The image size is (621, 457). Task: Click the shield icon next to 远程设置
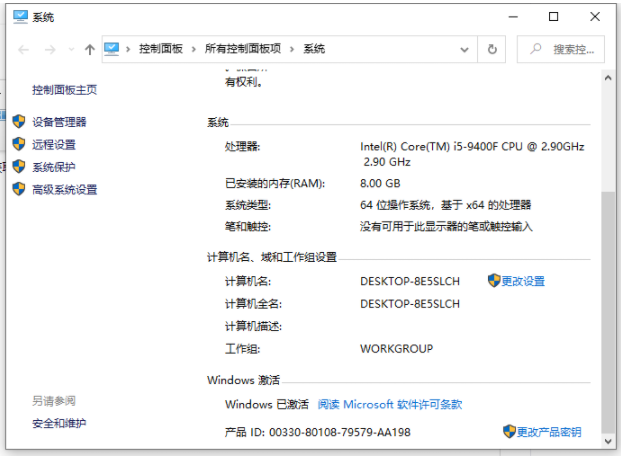click(18, 144)
